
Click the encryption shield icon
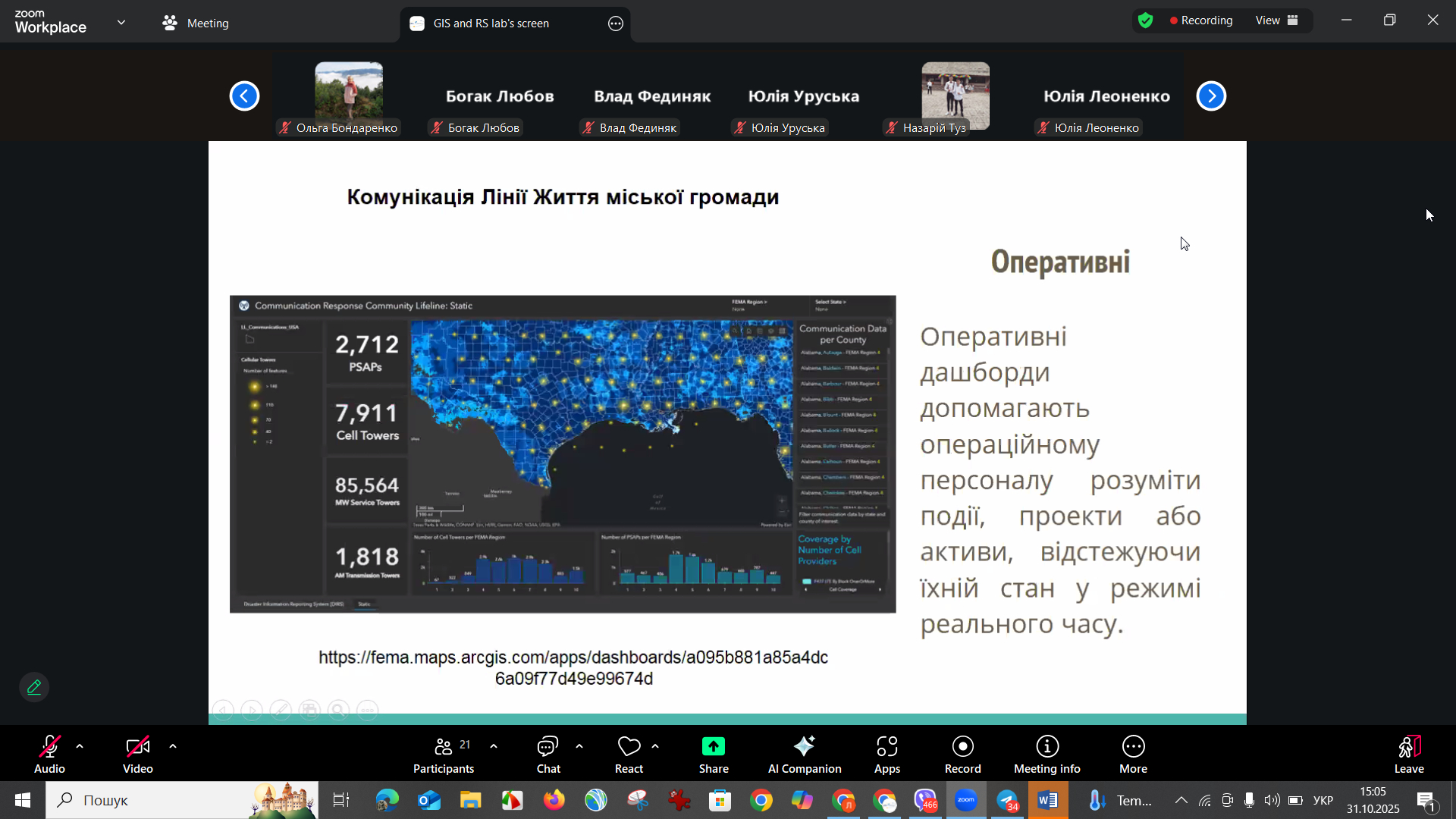point(1145,21)
